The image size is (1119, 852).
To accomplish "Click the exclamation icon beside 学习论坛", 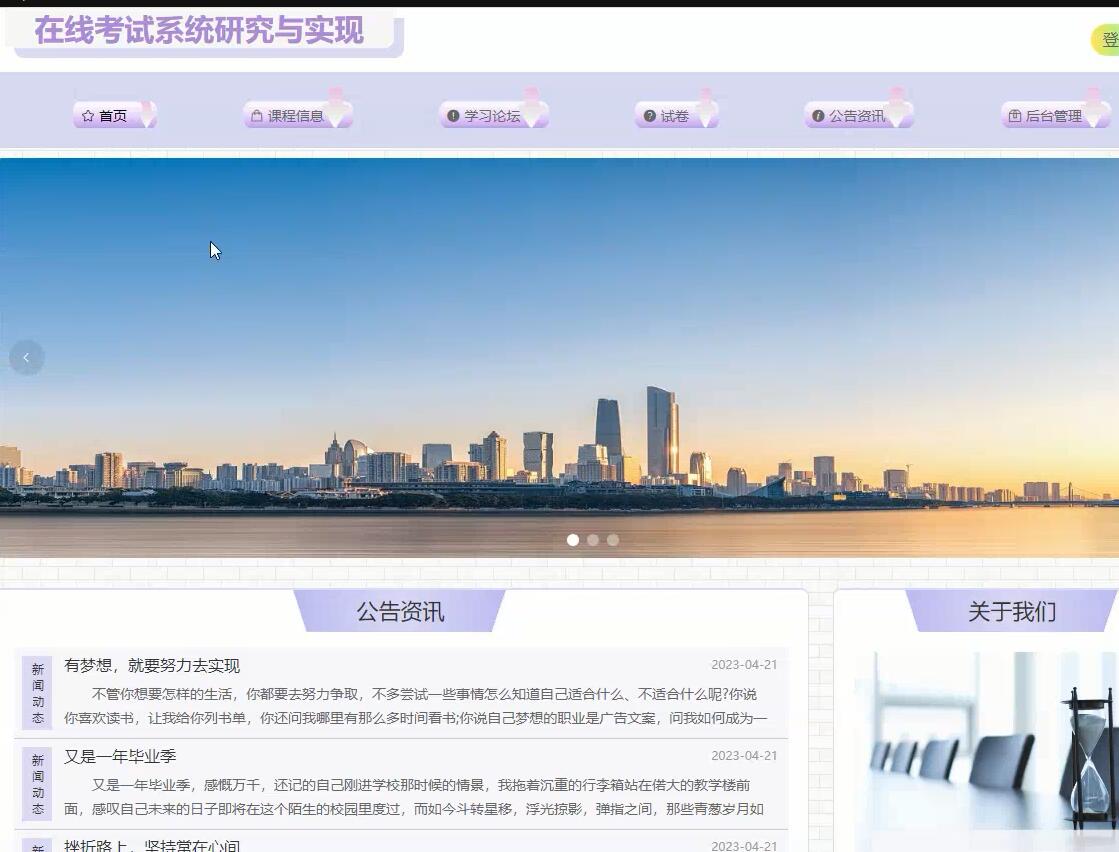I will (452, 116).
